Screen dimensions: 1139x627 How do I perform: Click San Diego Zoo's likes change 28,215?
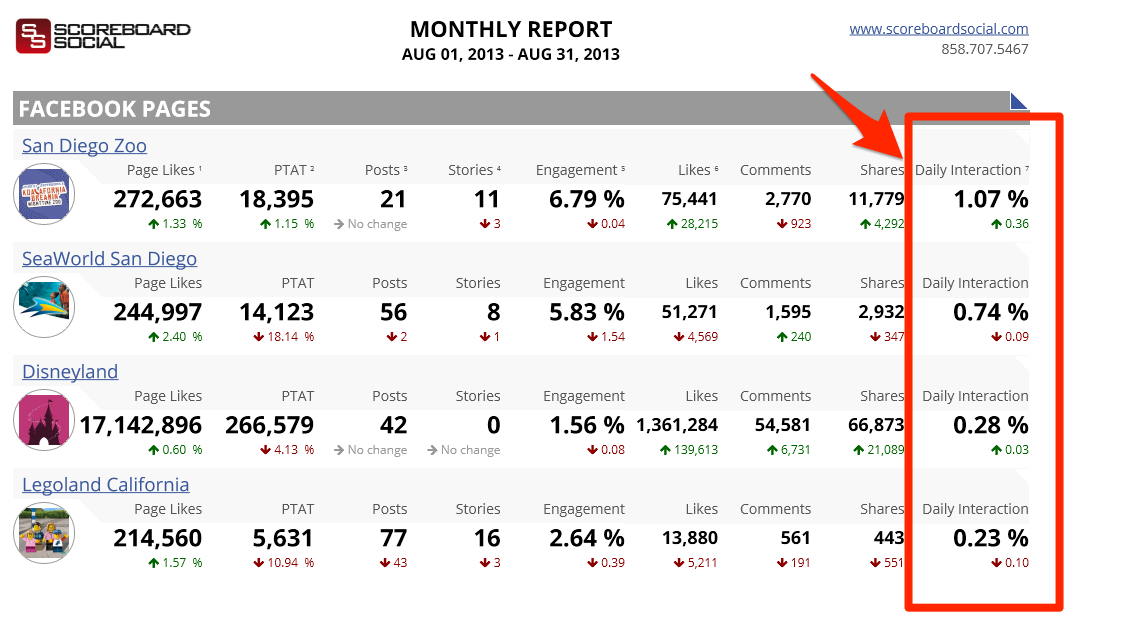pos(692,224)
